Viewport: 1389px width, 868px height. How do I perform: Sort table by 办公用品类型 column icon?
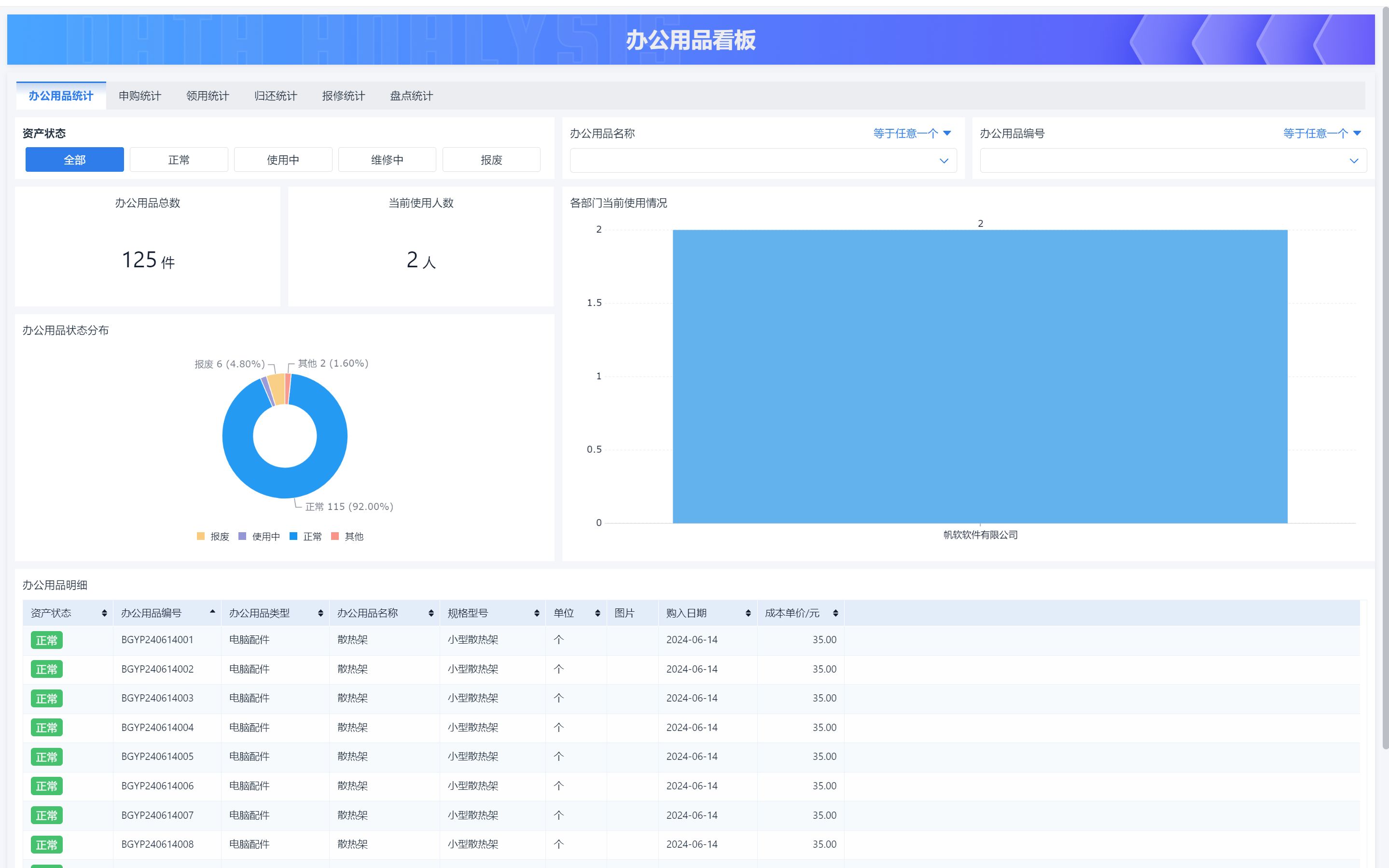pos(320,613)
